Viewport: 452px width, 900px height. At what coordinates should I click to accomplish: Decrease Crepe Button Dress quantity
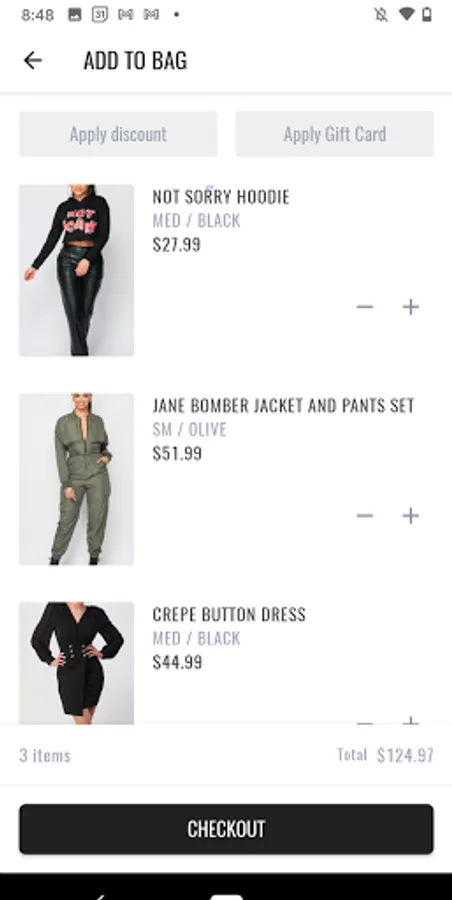pos(365,721)
